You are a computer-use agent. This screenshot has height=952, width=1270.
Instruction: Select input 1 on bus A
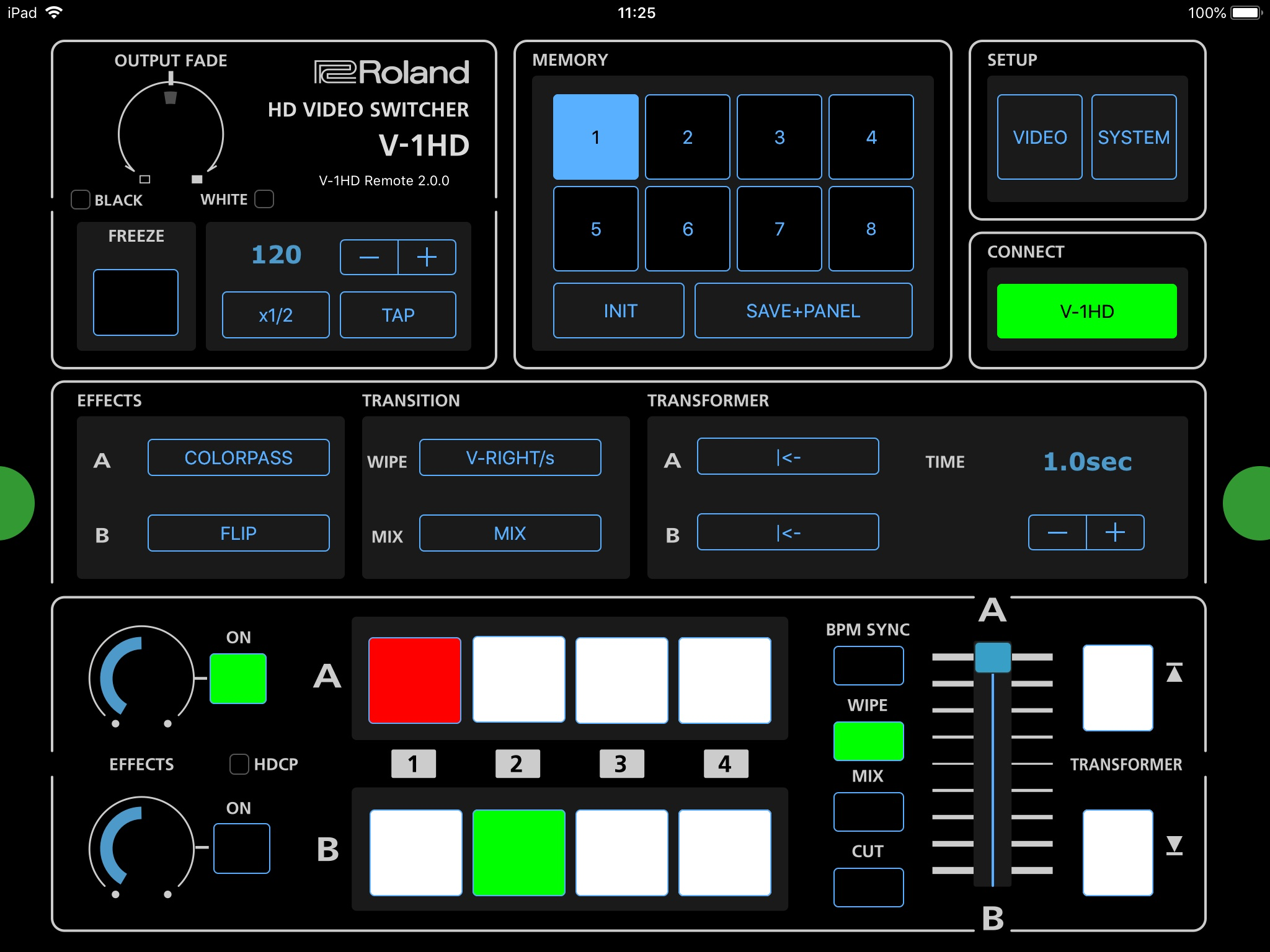point(415,680)
